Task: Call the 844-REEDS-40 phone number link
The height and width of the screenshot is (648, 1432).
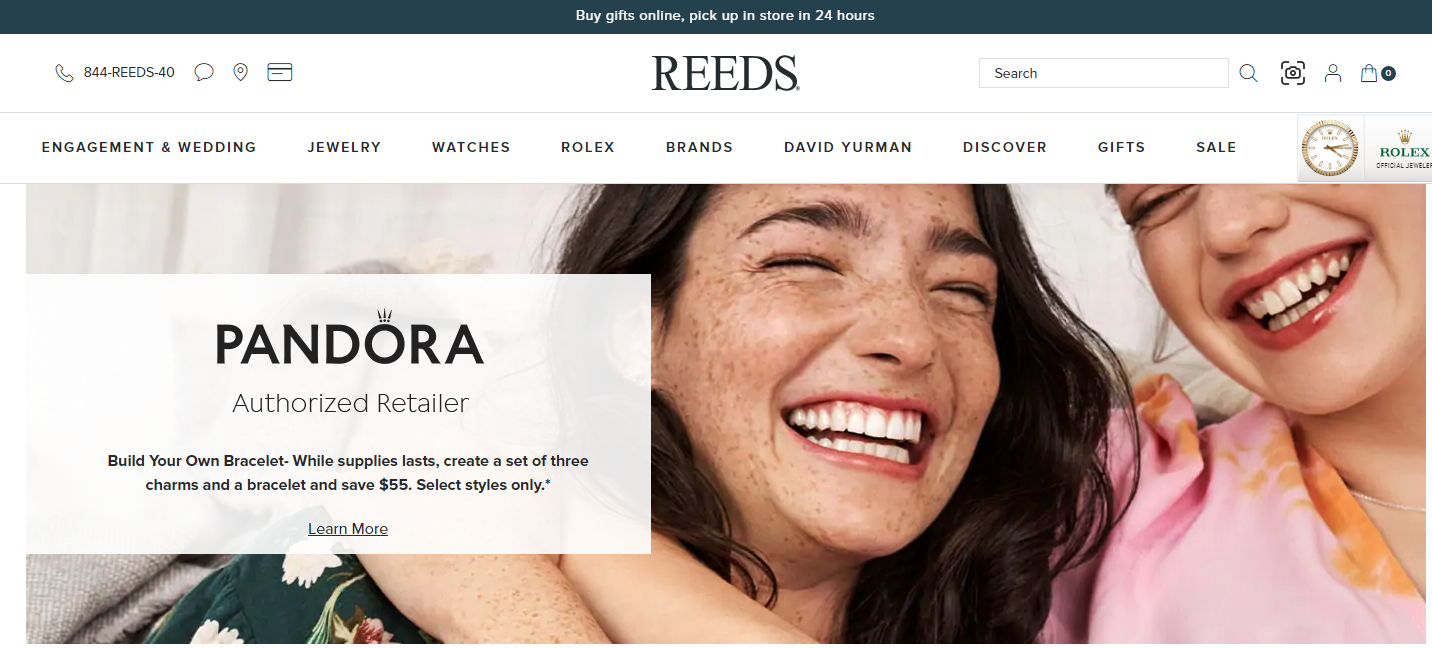Action: click(x=129, y=73)
